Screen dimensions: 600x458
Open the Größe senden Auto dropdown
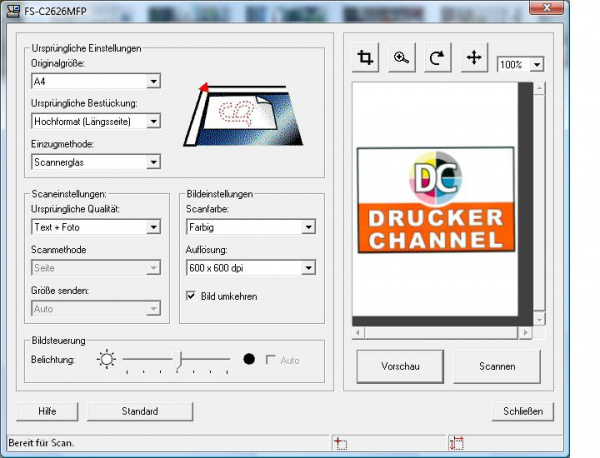pyautogui.click(x=96, y=308)
